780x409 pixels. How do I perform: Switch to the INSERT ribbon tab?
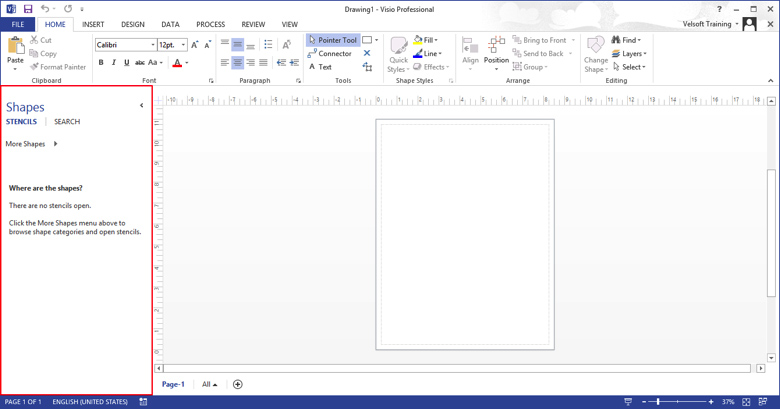click(93, 24)
